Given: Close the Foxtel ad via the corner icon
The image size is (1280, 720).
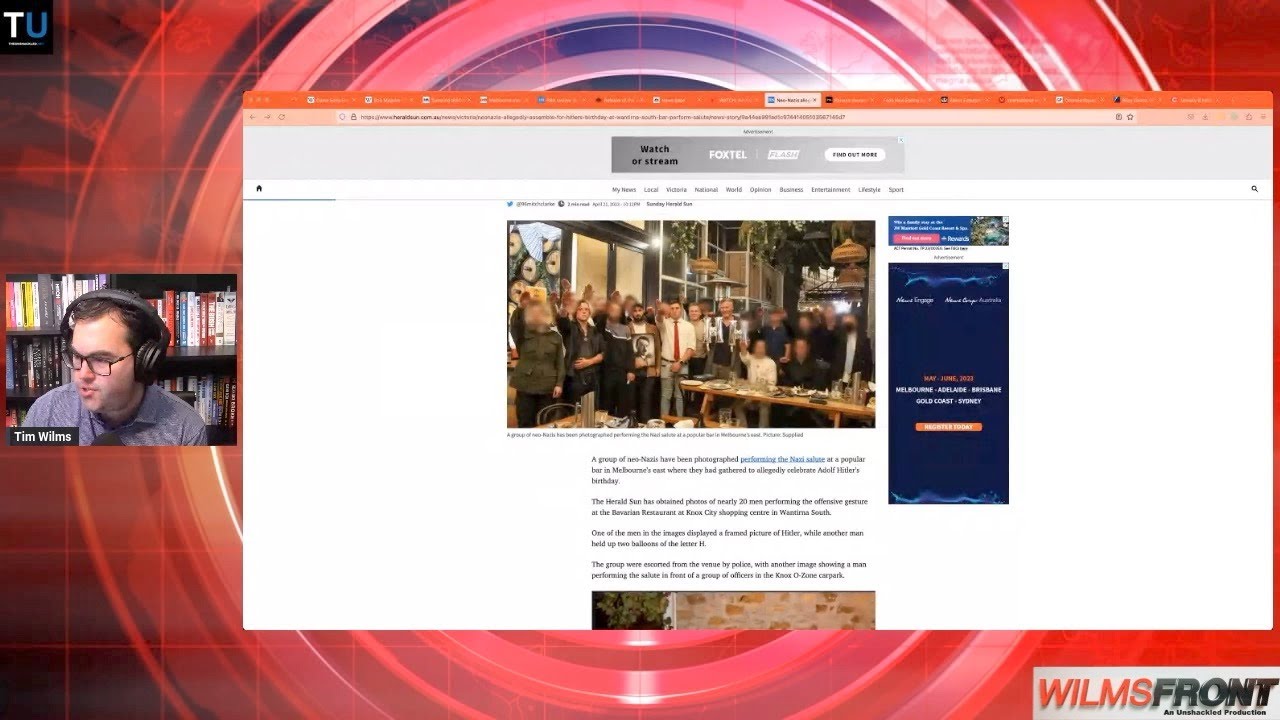Looking at the screenshot, I should (900, 140).
